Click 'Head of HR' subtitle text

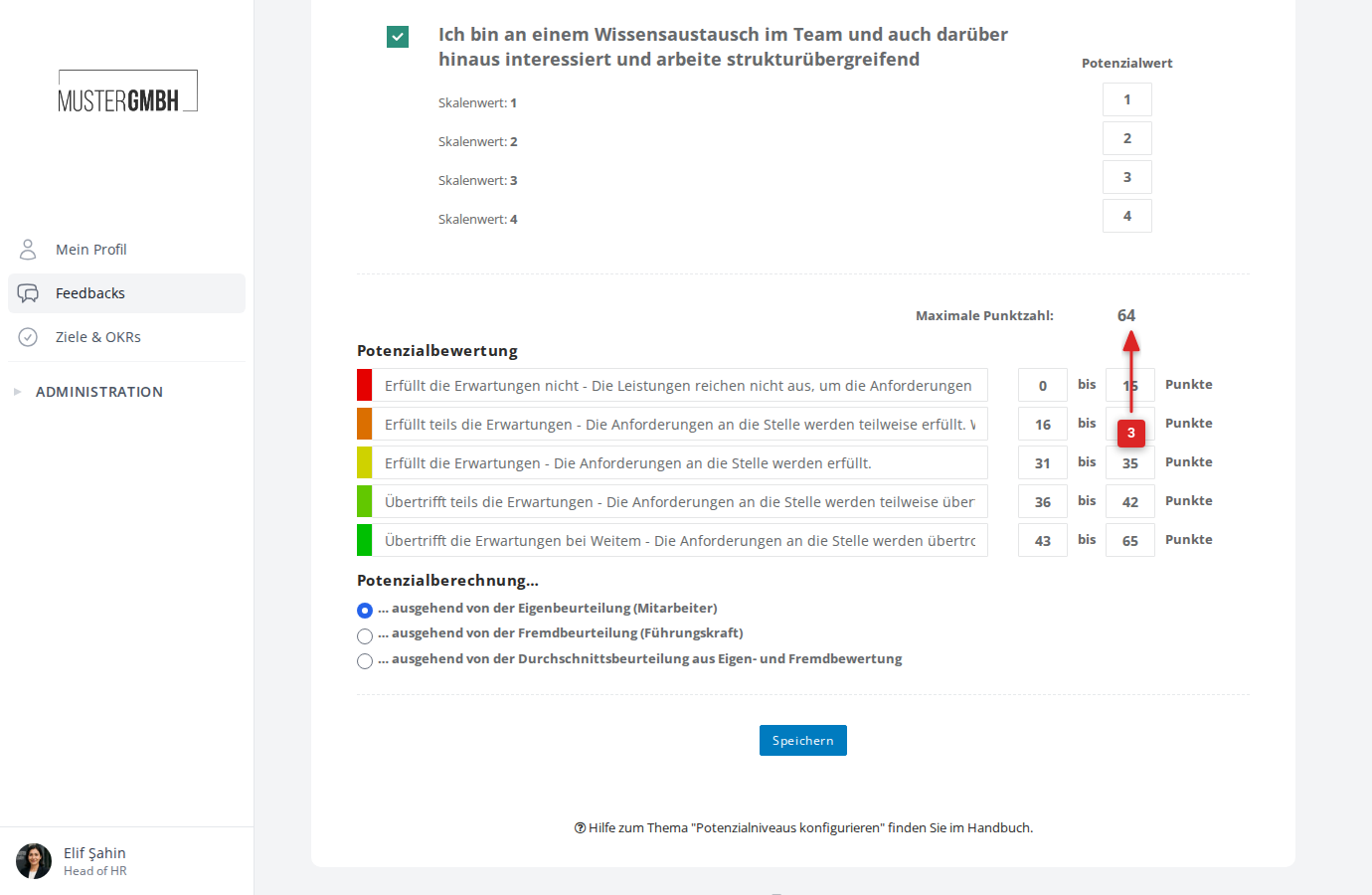click(95, 871)
